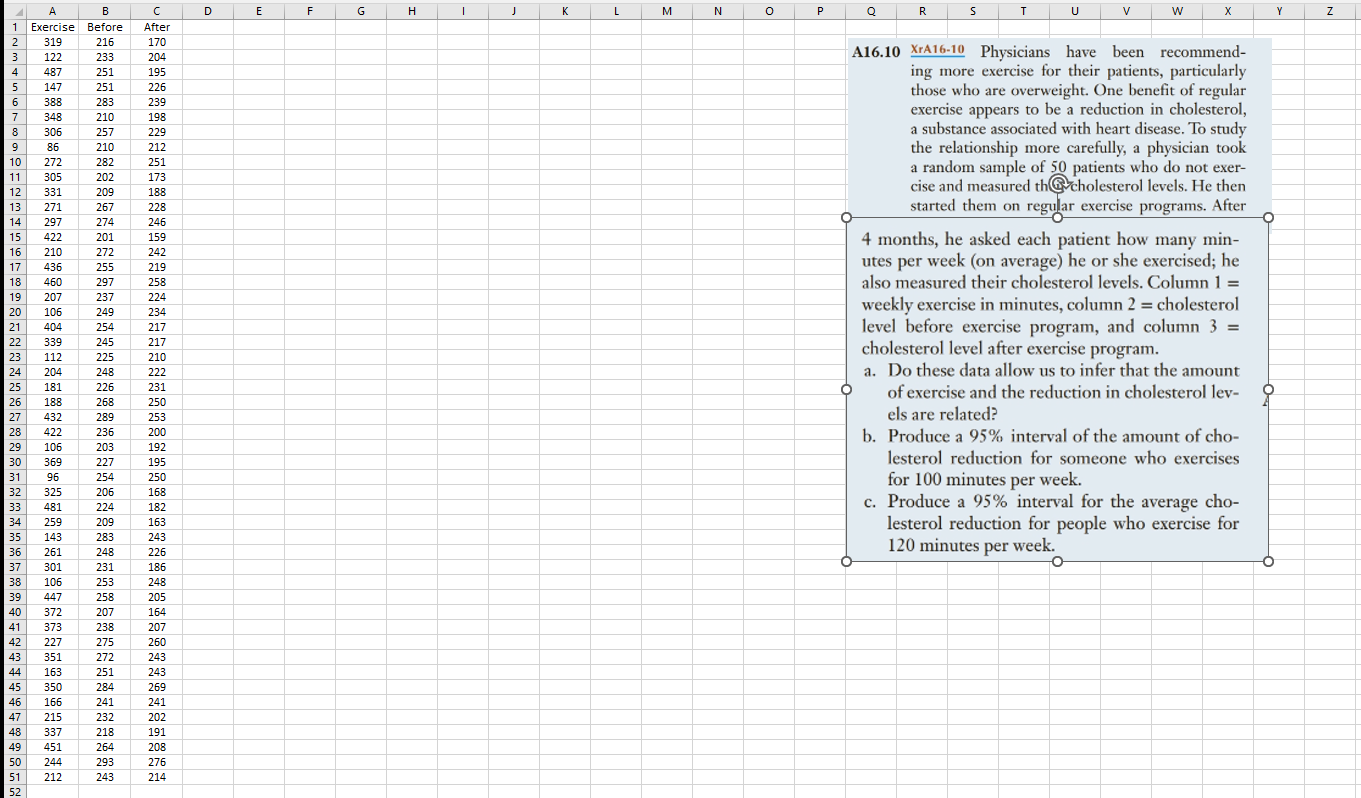Select column C header
The image size is (1361, 798).
click(156, 11)
